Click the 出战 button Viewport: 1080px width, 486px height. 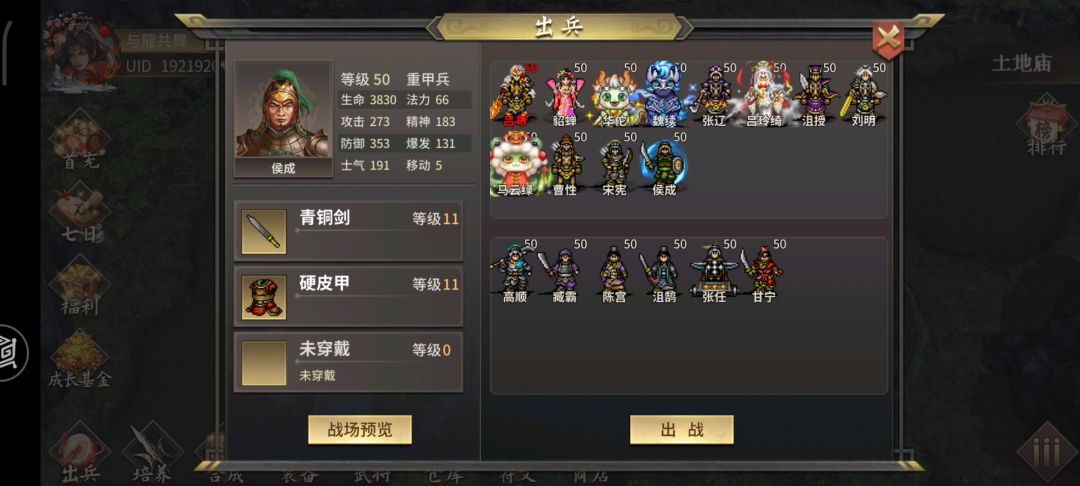point(682,430)
